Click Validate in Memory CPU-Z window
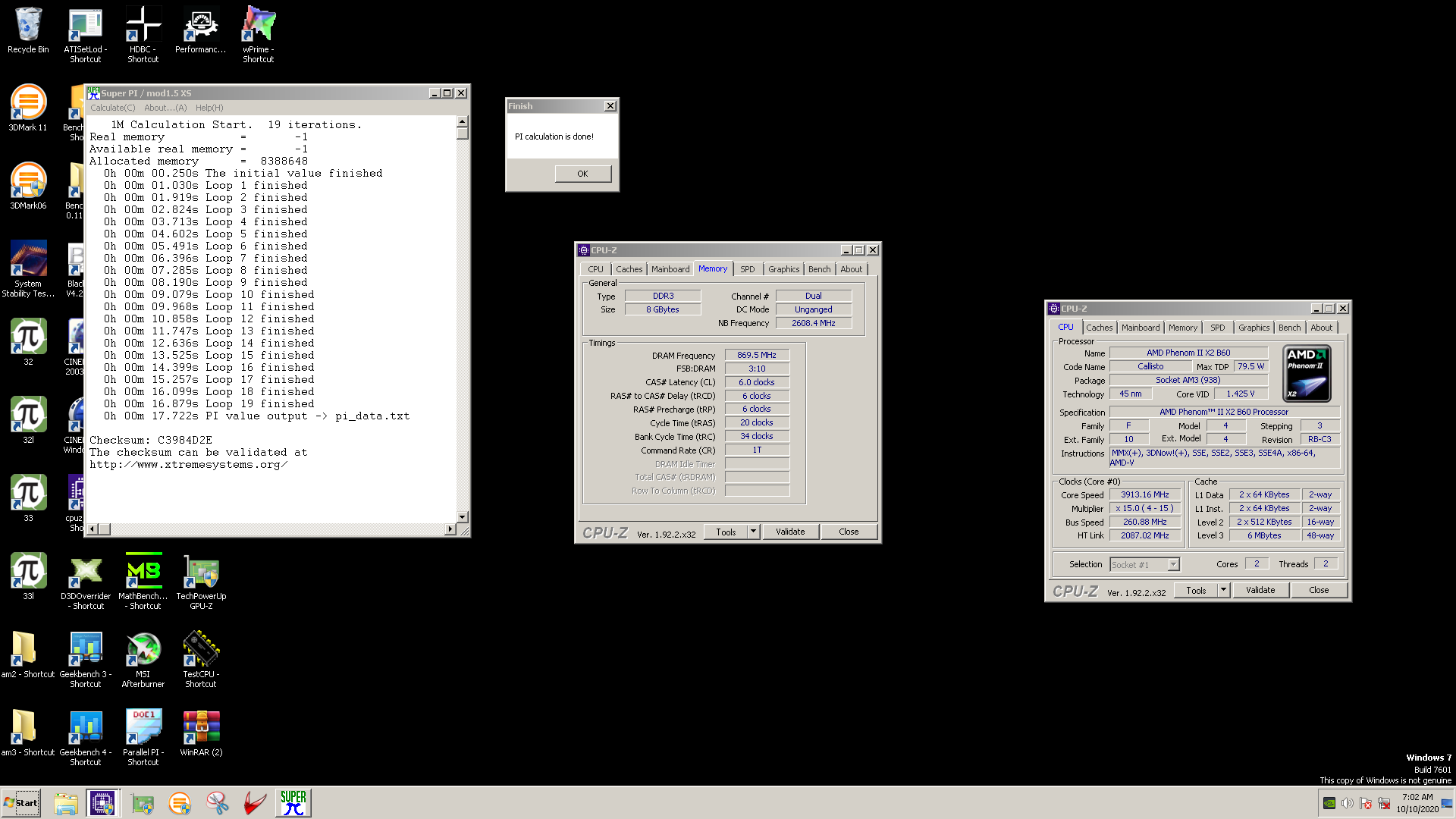1456x819 pixels. click(x=790, y=532)
